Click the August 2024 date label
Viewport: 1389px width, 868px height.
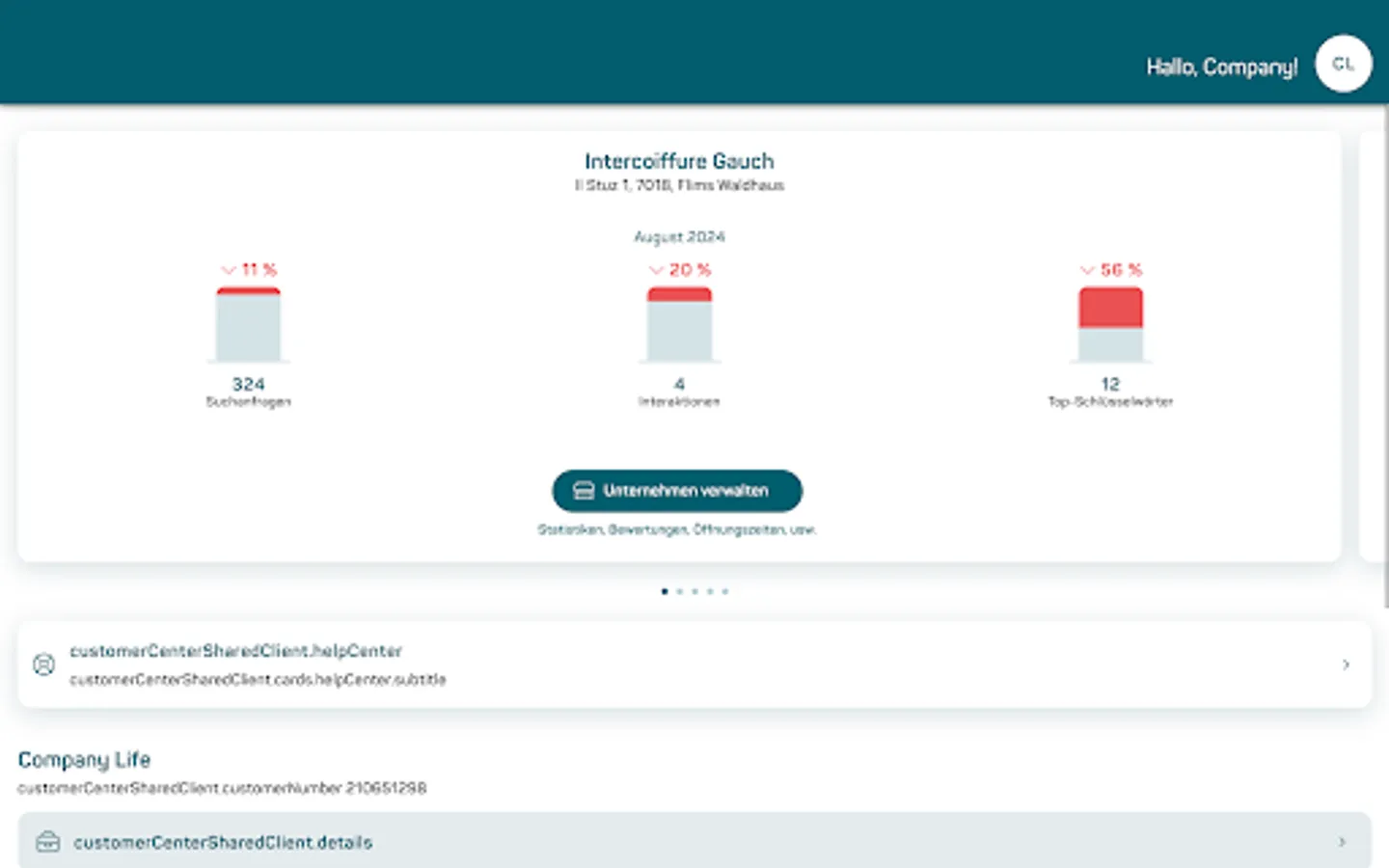pyautogui.click(x=679, y=236)
